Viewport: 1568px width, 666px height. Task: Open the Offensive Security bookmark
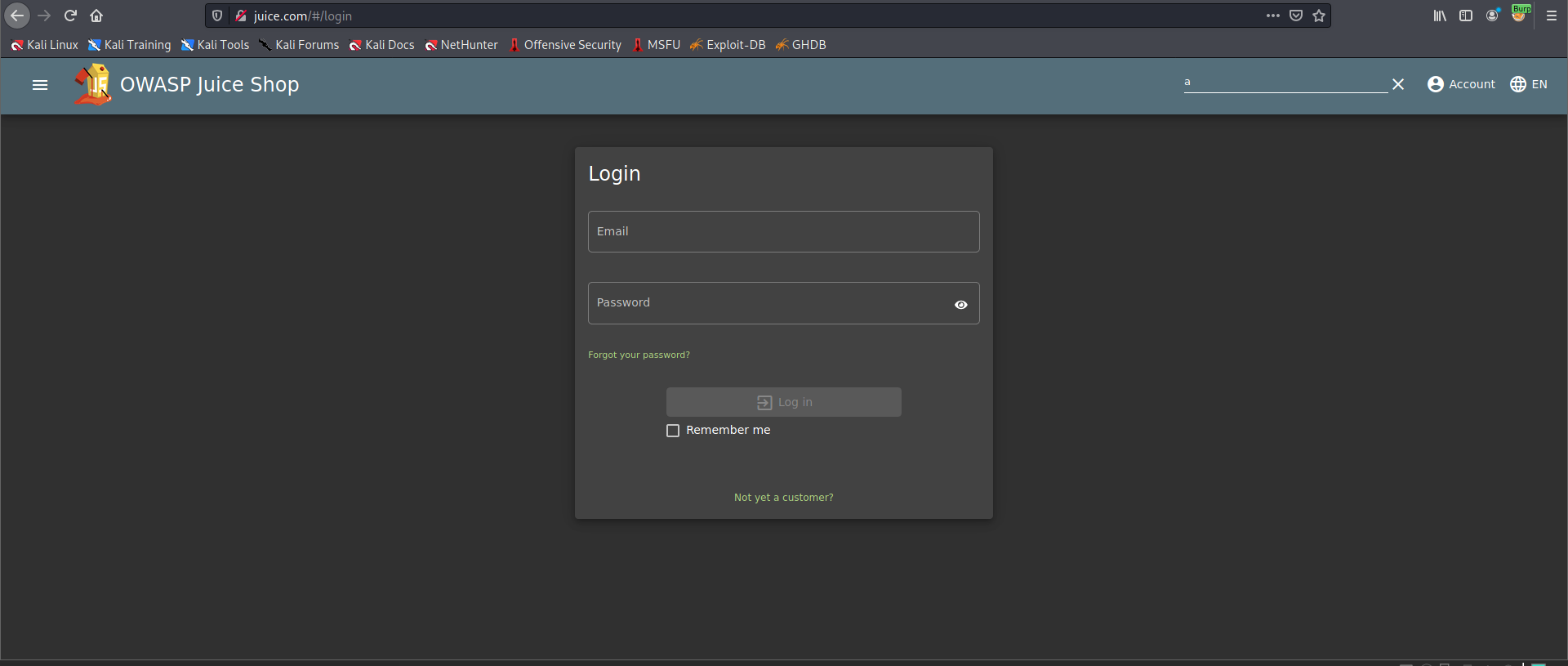pyautogui.click(x=564, y=45)
